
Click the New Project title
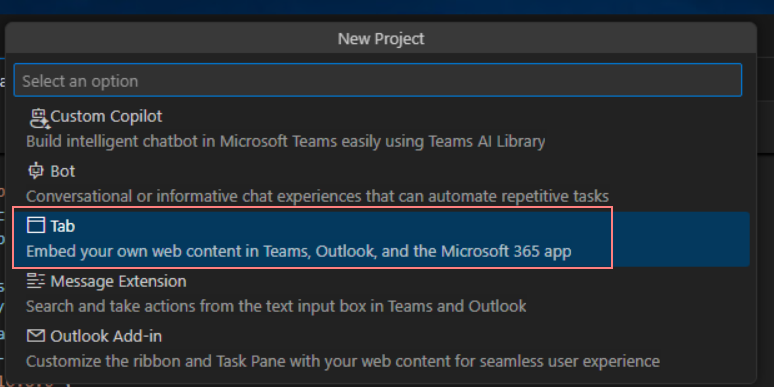[381, 39]
